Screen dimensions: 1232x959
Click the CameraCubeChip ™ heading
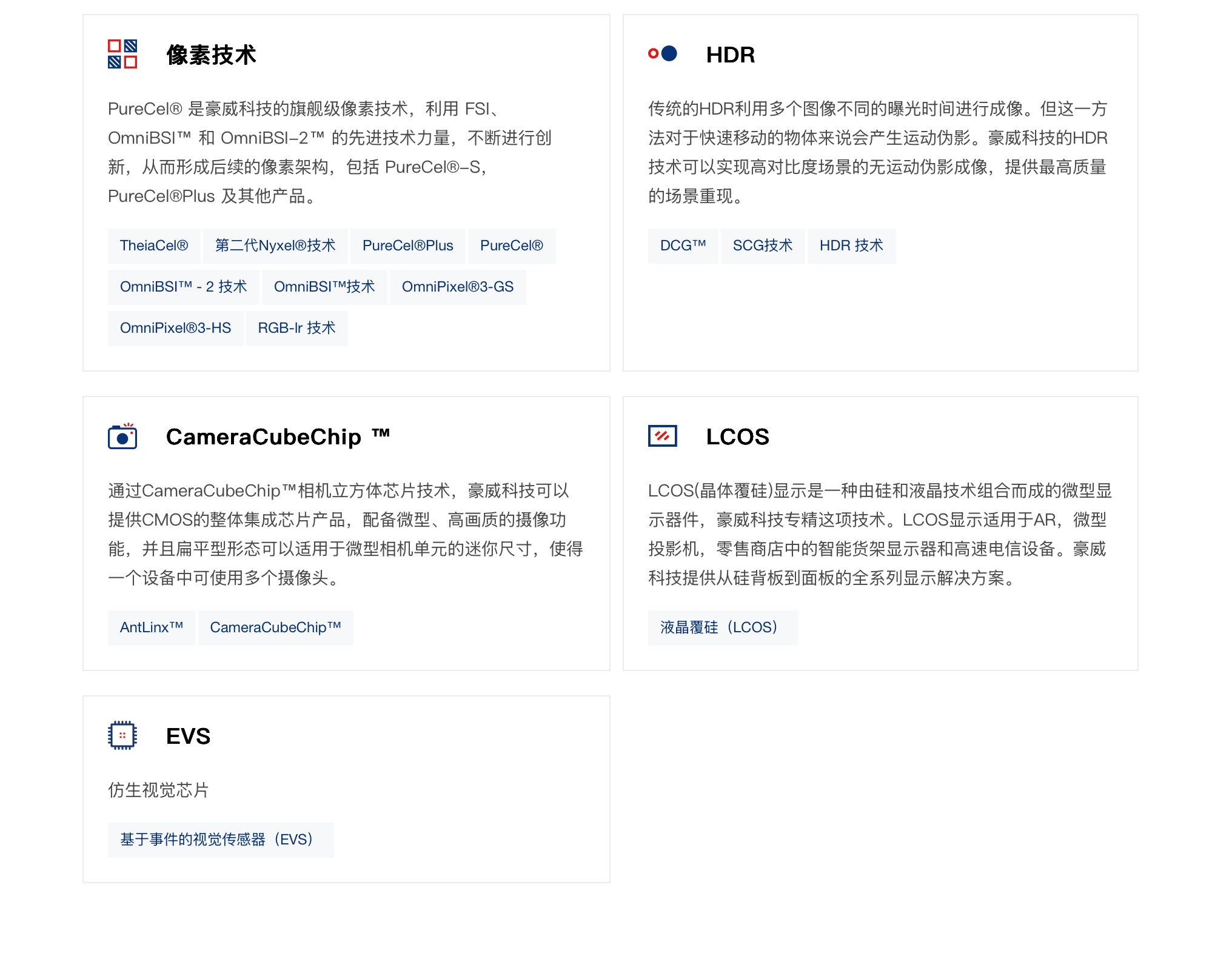[278, 436]
